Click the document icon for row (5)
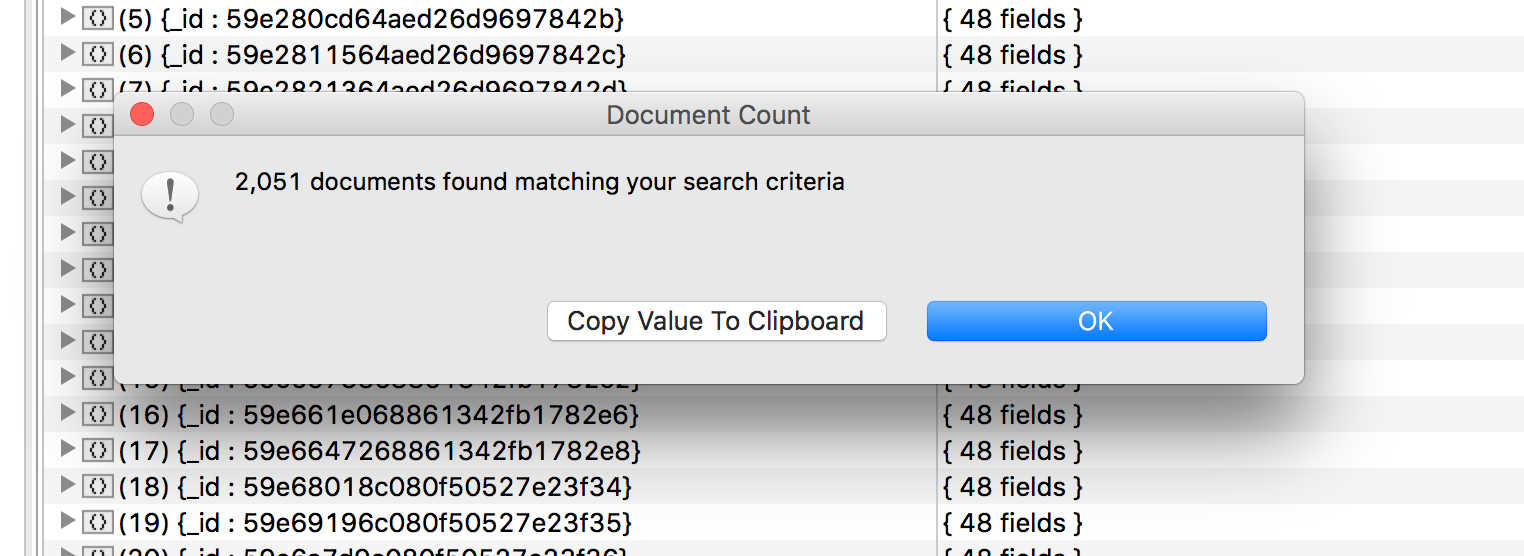 coord(97,18)
